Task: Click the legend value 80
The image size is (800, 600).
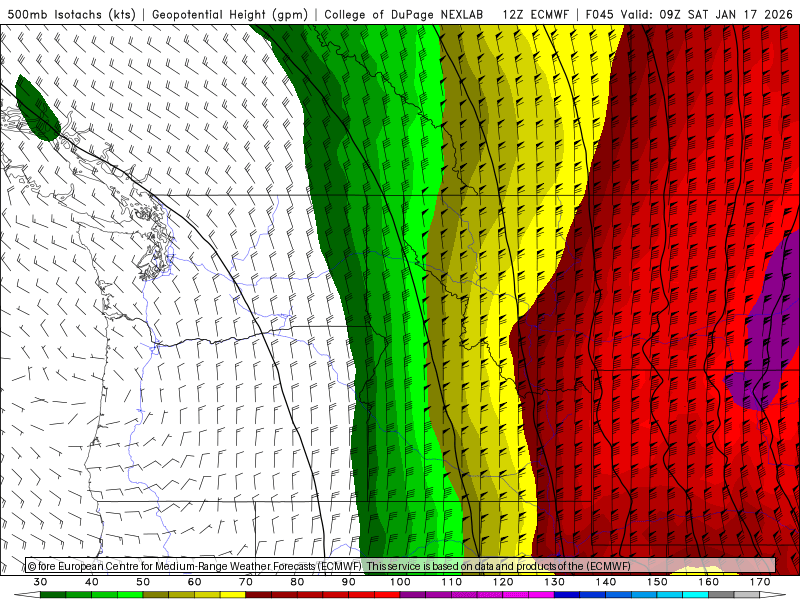Action: pyautogui.click(x=297, y=582)
